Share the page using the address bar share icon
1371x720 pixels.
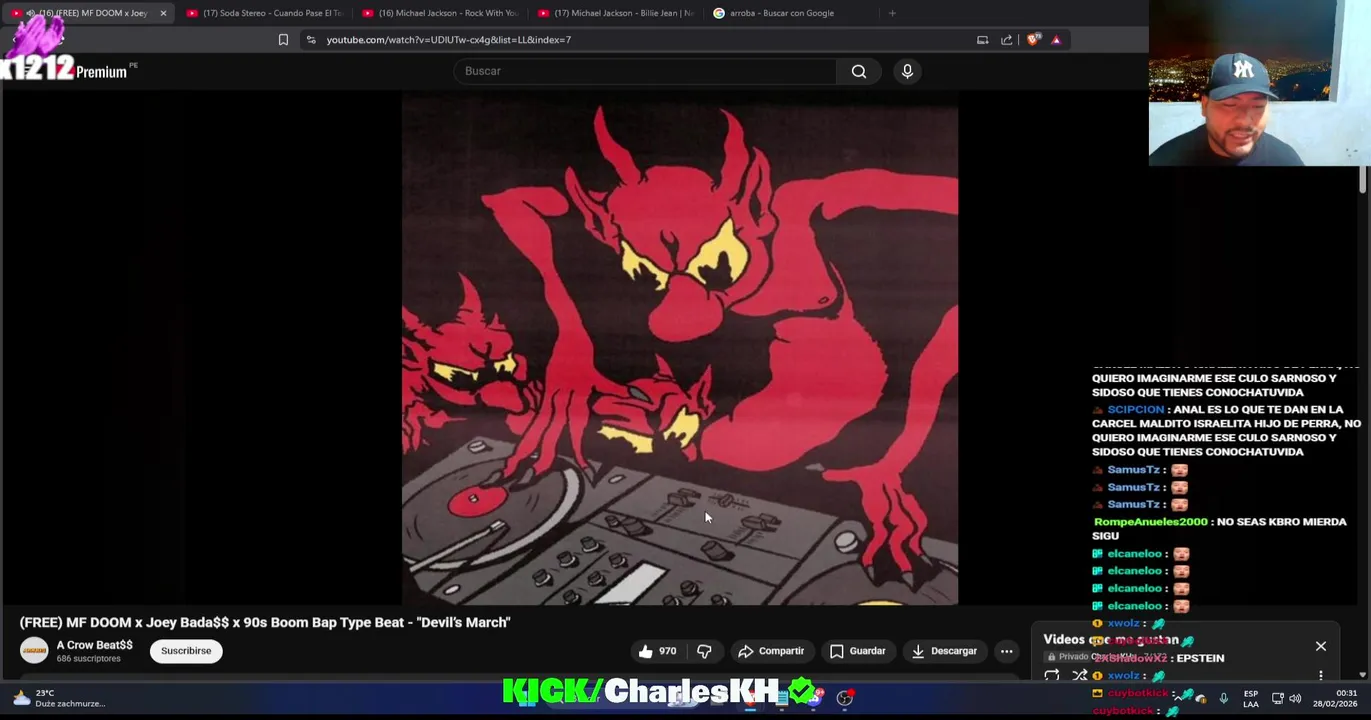pos(1006,40)
